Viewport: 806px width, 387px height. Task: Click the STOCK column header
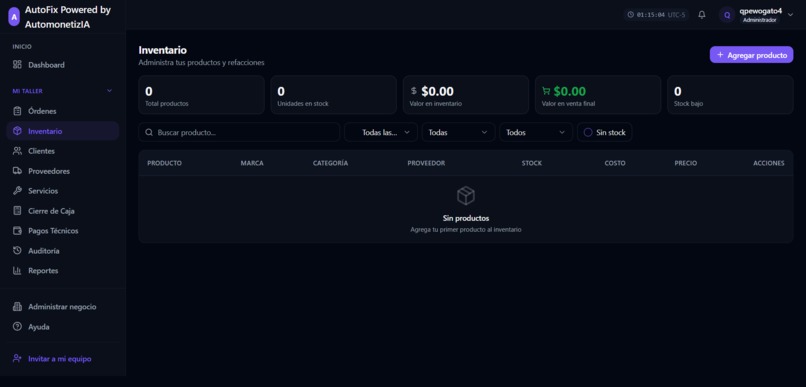(532, 163)
